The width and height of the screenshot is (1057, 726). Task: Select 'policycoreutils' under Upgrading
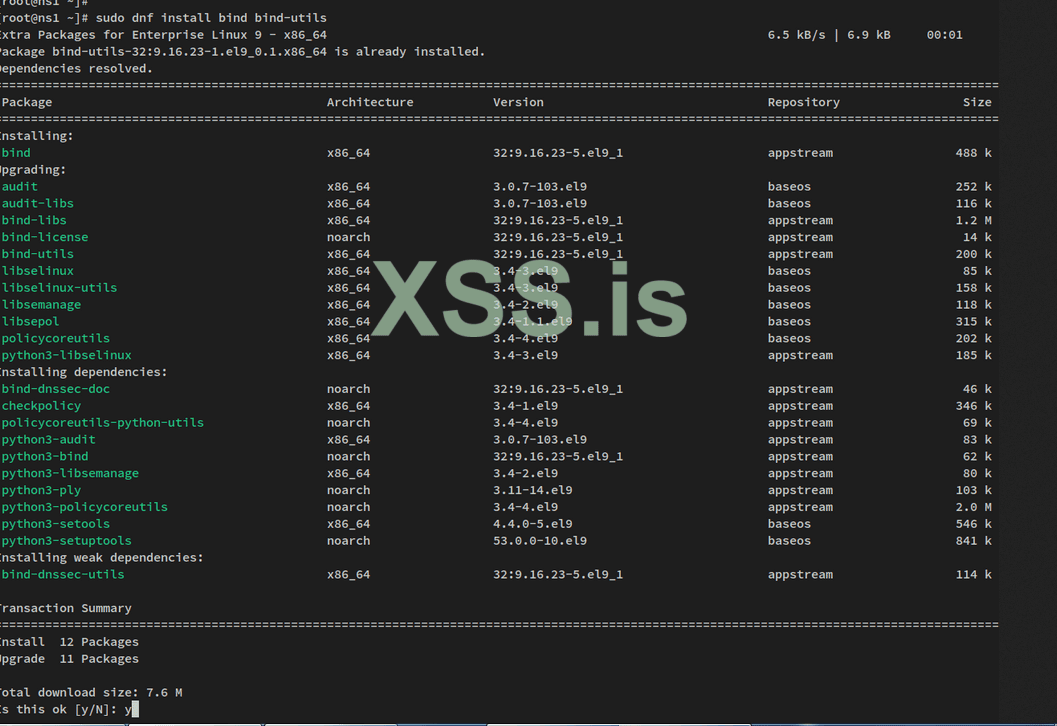pos(56,338)
